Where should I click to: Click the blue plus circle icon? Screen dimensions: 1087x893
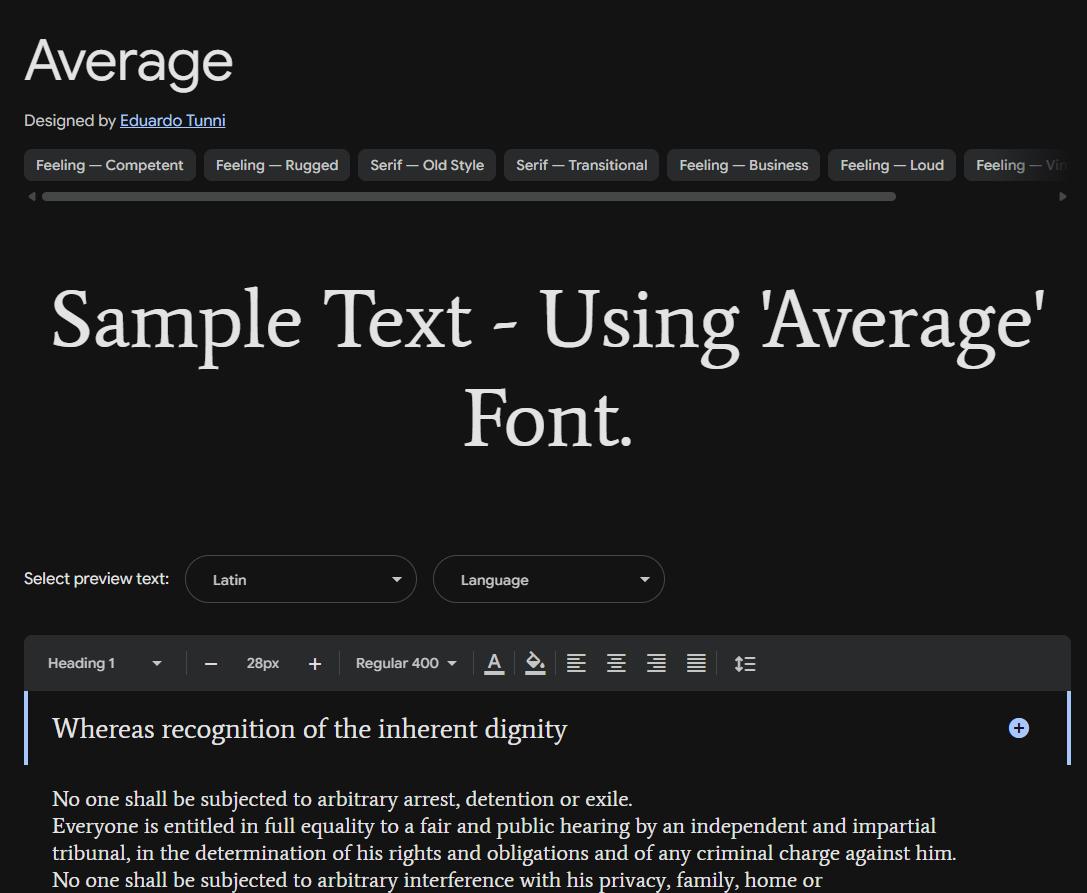(1018, 728)
